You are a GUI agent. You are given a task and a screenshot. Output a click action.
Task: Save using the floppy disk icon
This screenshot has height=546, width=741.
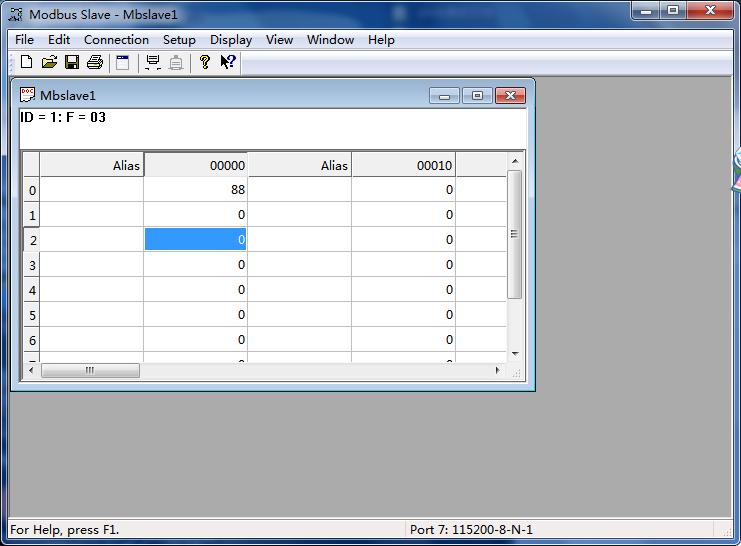72,63
